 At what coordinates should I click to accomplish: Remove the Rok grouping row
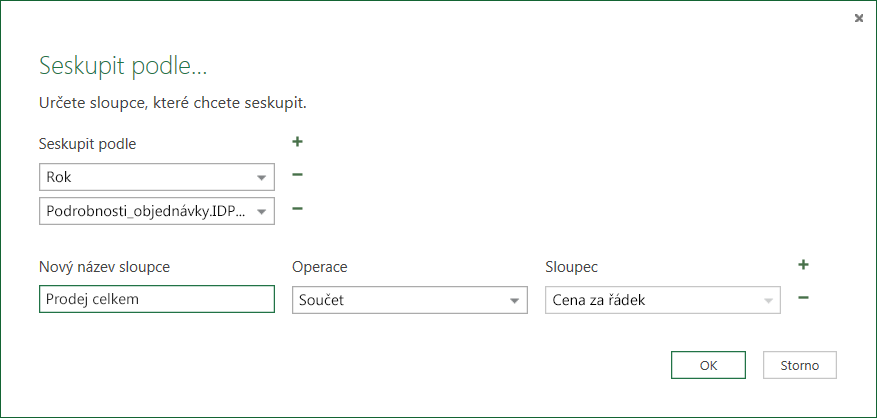[x=298, y=175]
